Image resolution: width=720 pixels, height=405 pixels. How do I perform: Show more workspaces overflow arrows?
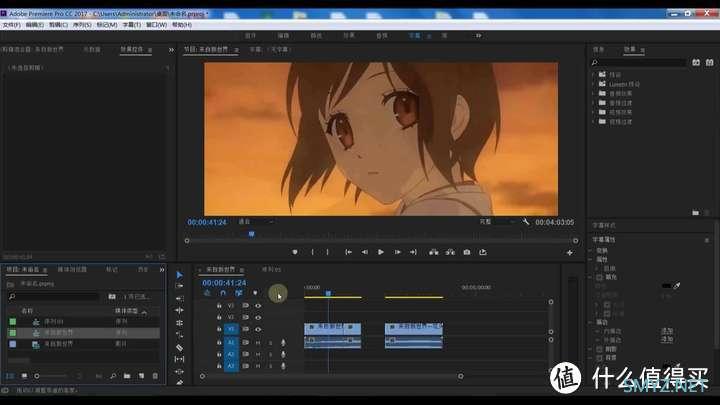point(478,35)
